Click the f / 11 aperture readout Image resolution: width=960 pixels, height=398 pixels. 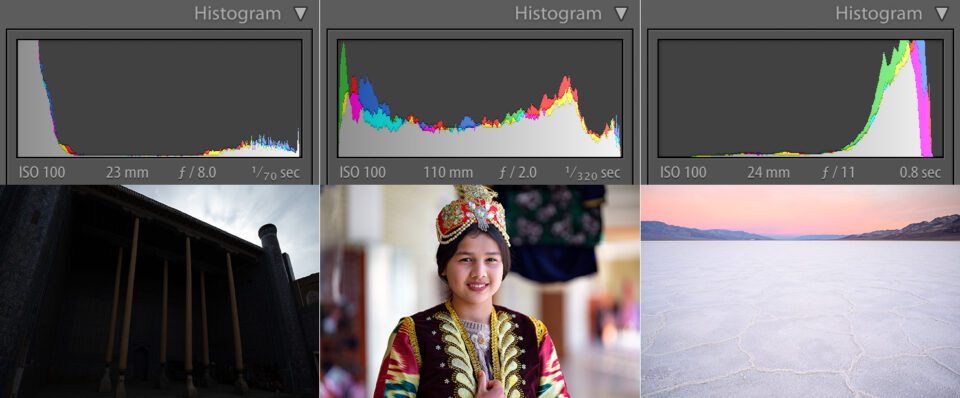pos(839,173)
